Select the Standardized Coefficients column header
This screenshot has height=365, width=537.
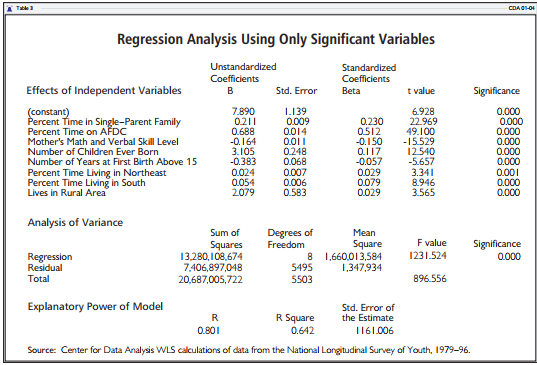(369, 73)
